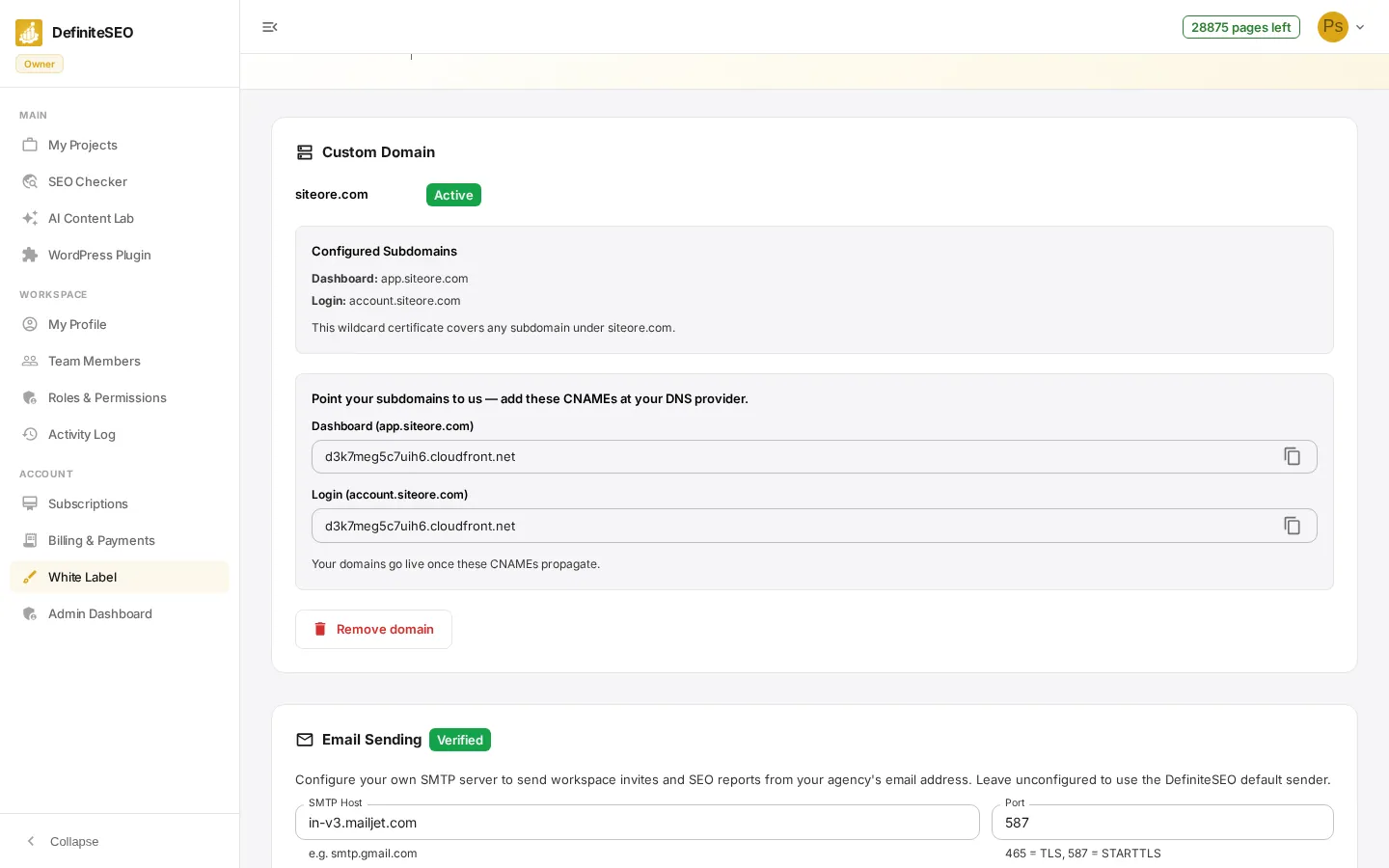Viewport: 1389px width, 868px height.
Task: Collapse the sidebar
Action: pos(62,841)
